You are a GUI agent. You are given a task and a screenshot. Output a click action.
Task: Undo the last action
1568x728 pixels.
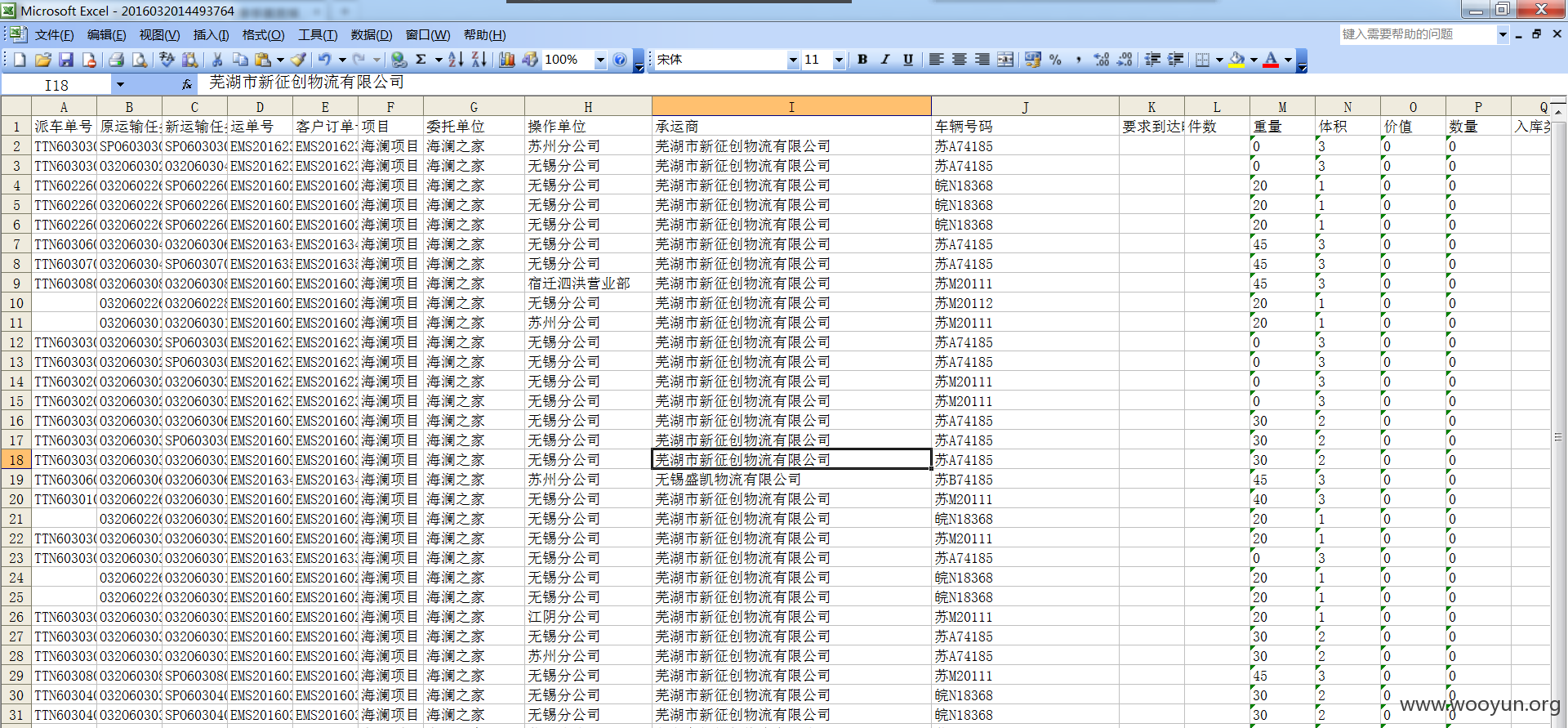click(325, 60)
